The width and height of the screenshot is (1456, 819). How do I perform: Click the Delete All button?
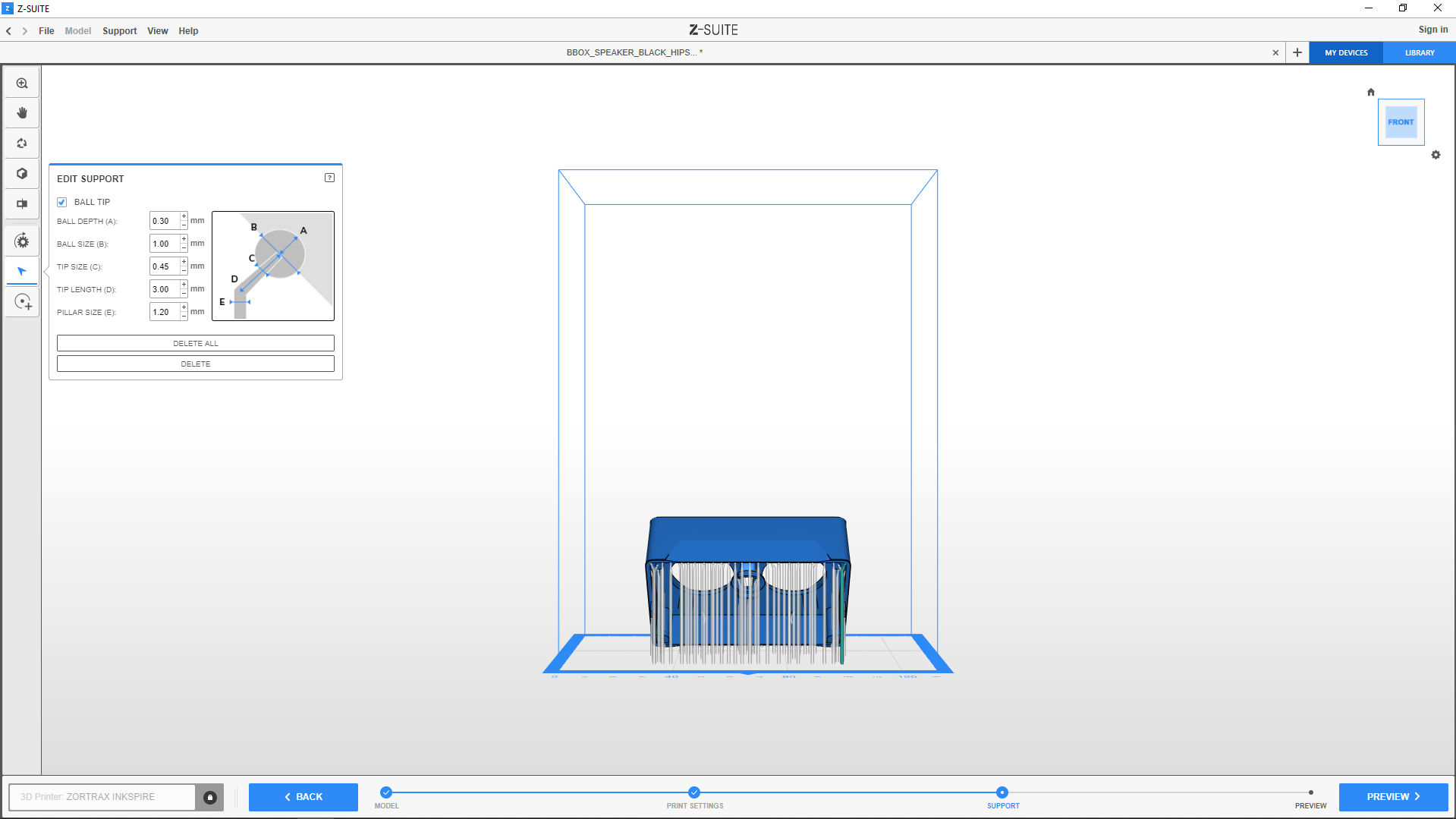coord(195,343)
